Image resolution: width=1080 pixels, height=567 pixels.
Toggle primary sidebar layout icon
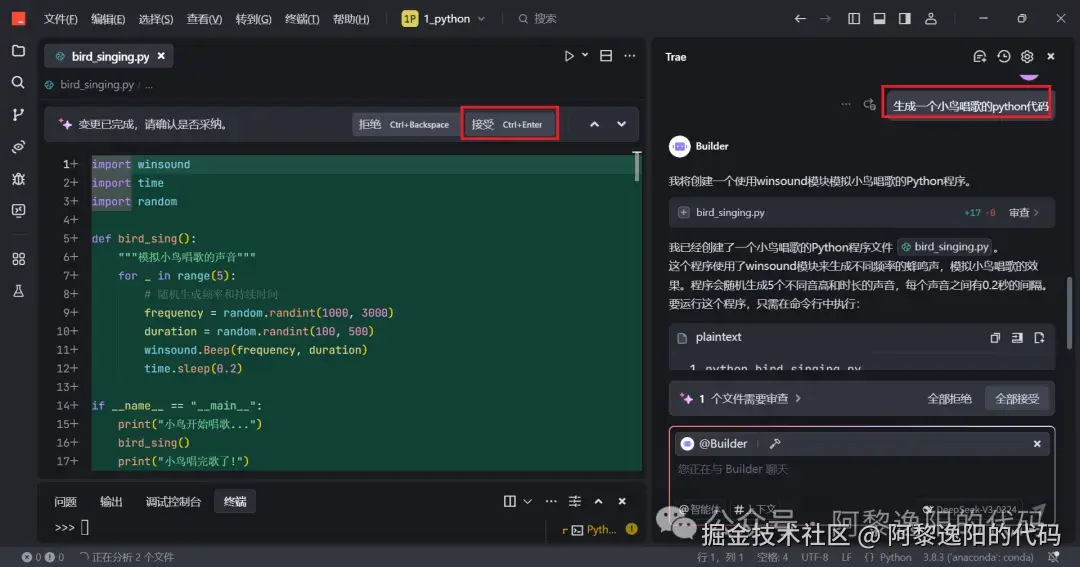tap(854, 19)
